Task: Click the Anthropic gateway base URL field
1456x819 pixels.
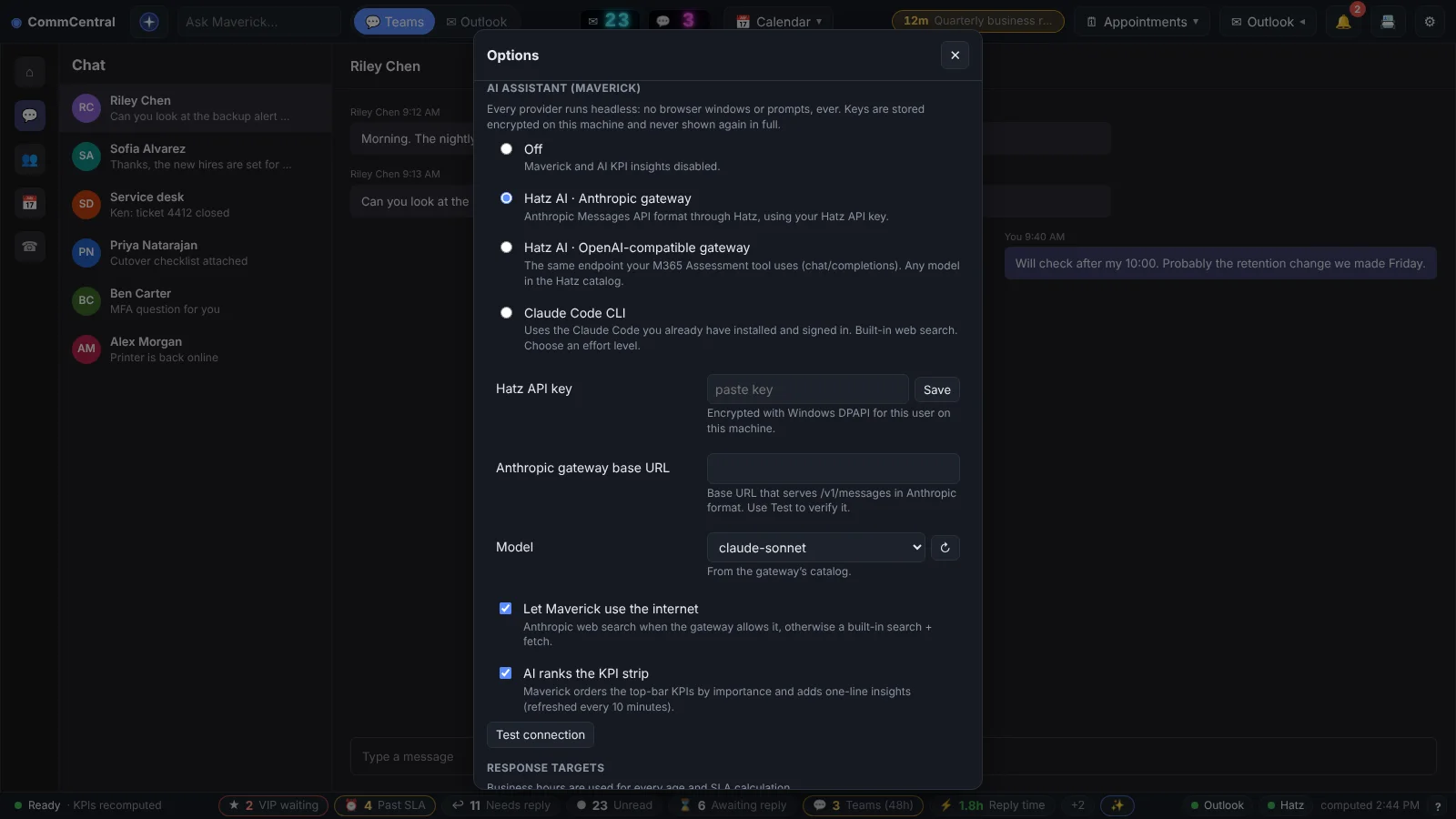Action: point(833,469)
